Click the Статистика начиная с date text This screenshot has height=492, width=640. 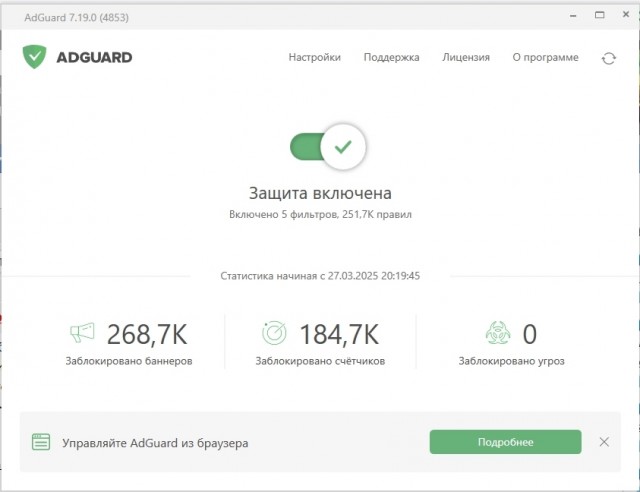pyautogui.click(x=320, y=276)
